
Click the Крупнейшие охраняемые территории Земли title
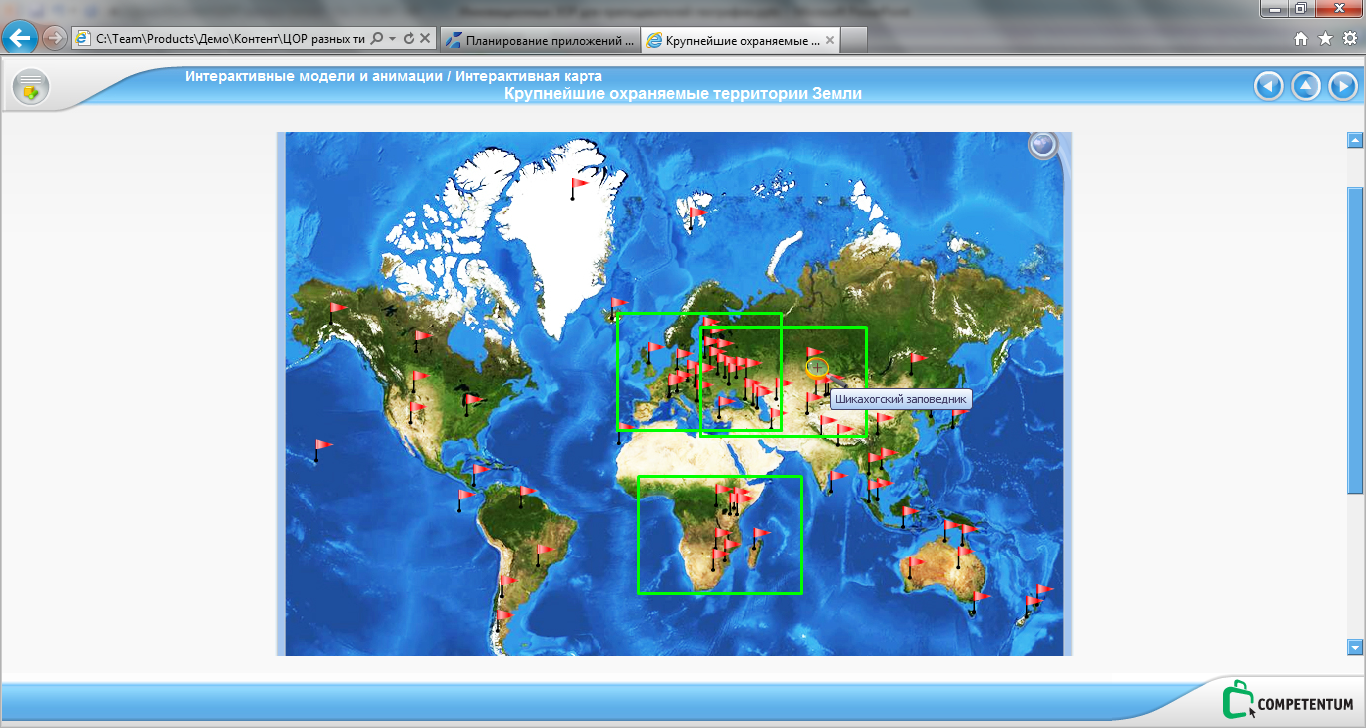(683, 94)
